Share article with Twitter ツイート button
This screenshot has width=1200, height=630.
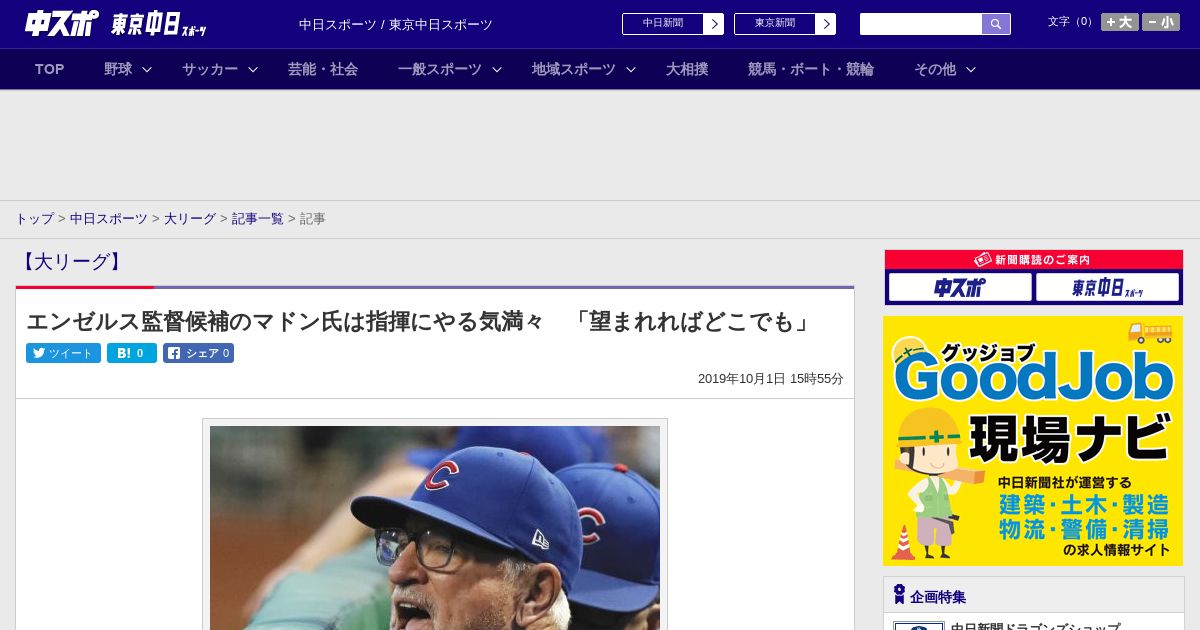pyautogui.click(x=63, y=353)
